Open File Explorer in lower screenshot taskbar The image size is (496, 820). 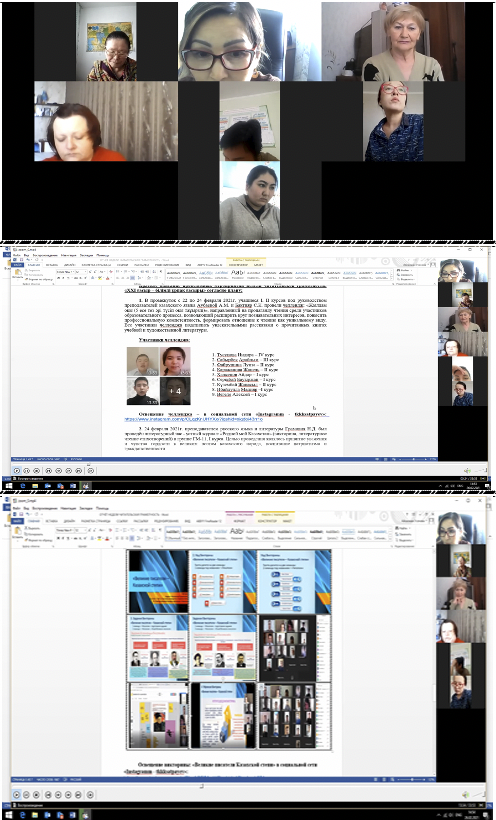[x=35, y=815]
